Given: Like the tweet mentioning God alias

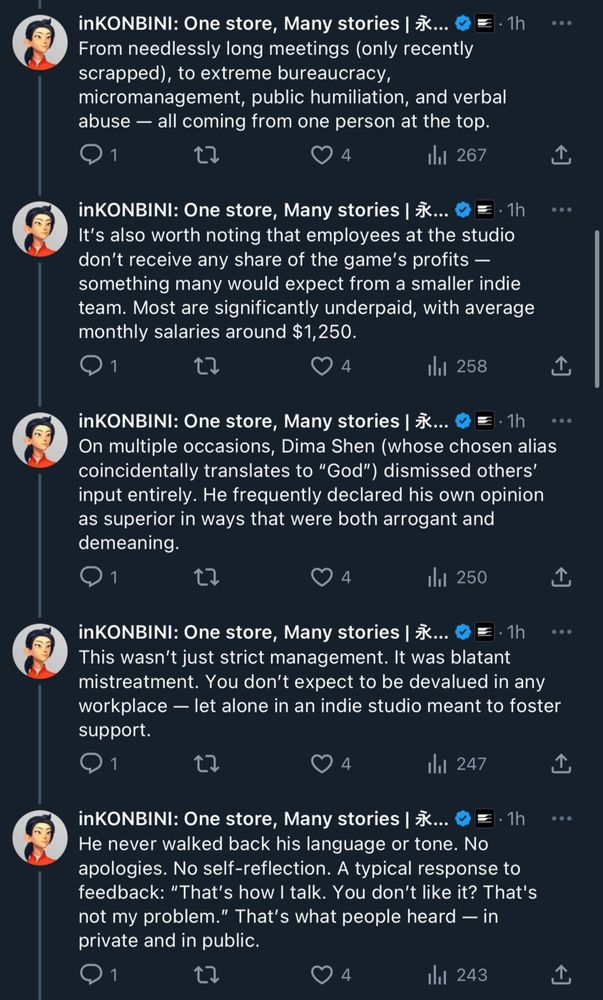Looking at the screenshot, I should click(322, 577).
